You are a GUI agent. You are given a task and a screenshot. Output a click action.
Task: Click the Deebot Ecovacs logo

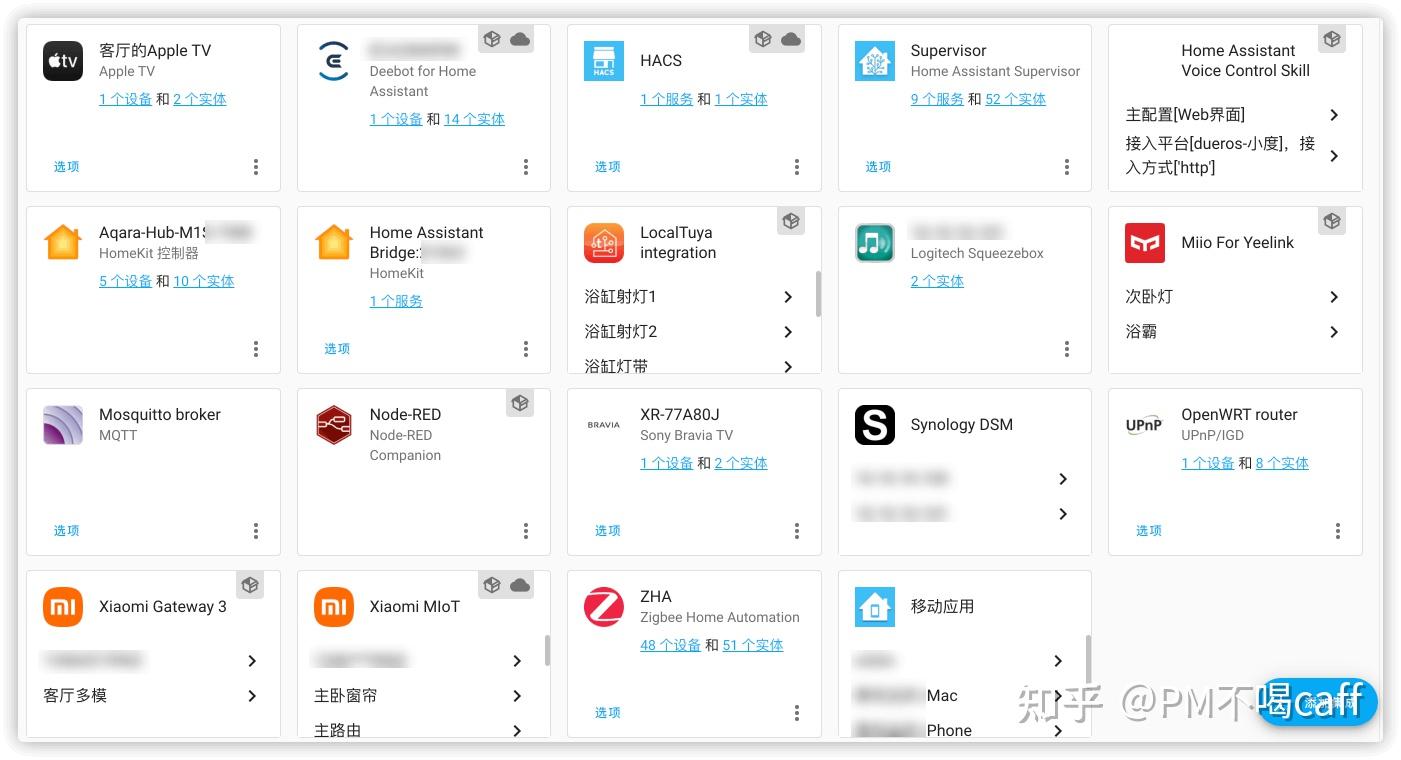click(334, 61)
